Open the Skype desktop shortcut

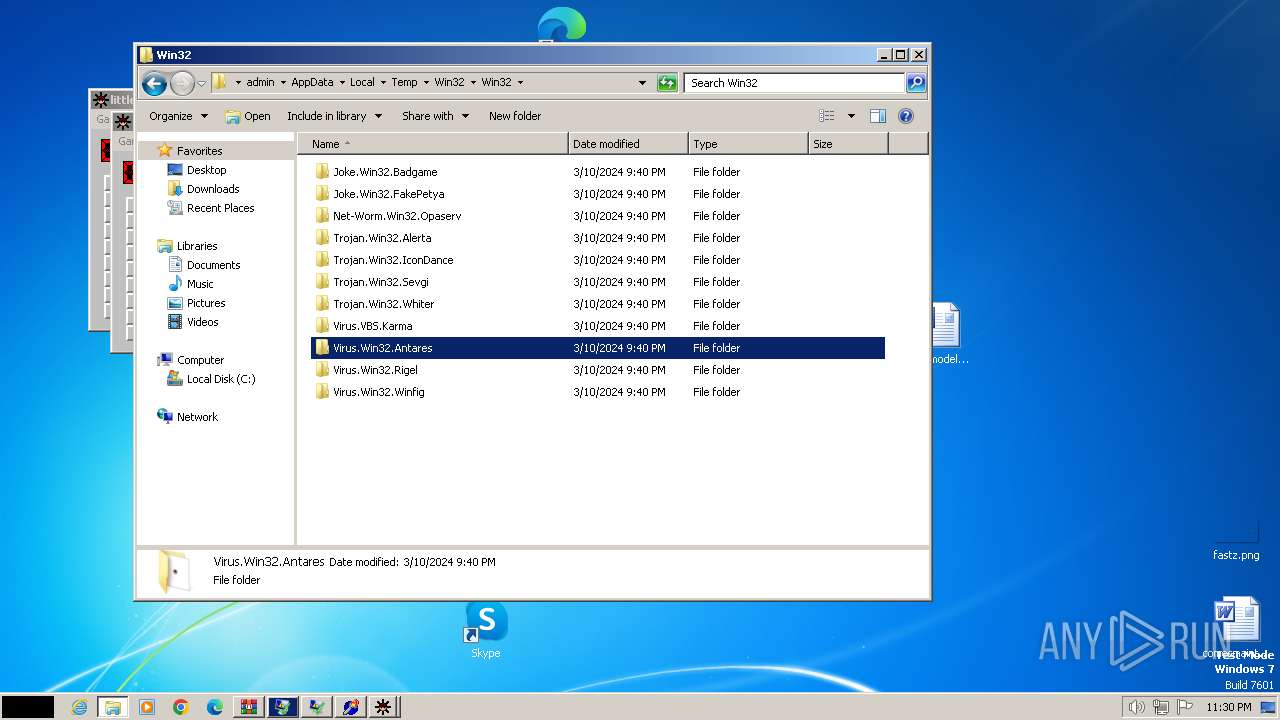point(486,630)
